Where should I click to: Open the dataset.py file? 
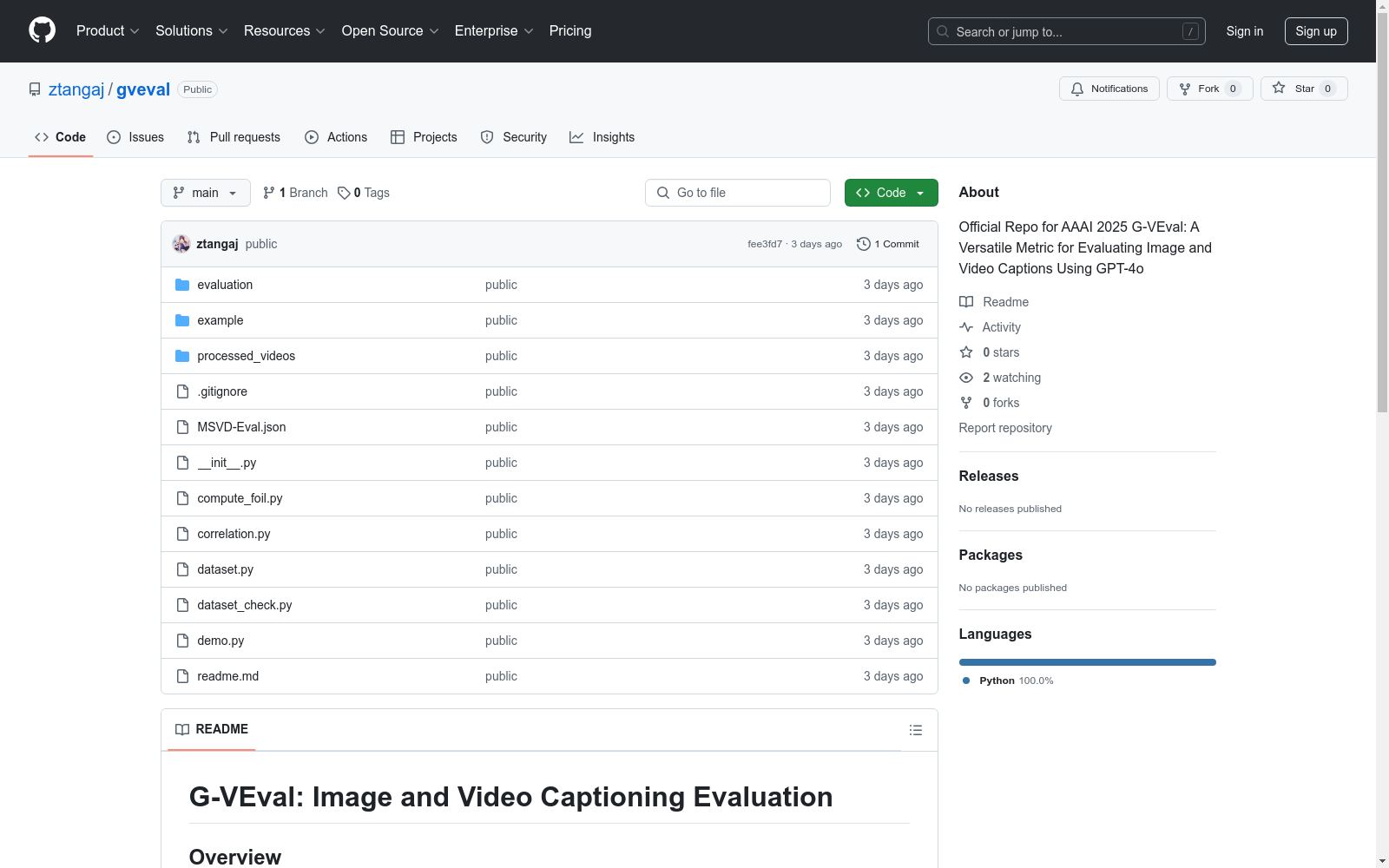coord(225,569)
